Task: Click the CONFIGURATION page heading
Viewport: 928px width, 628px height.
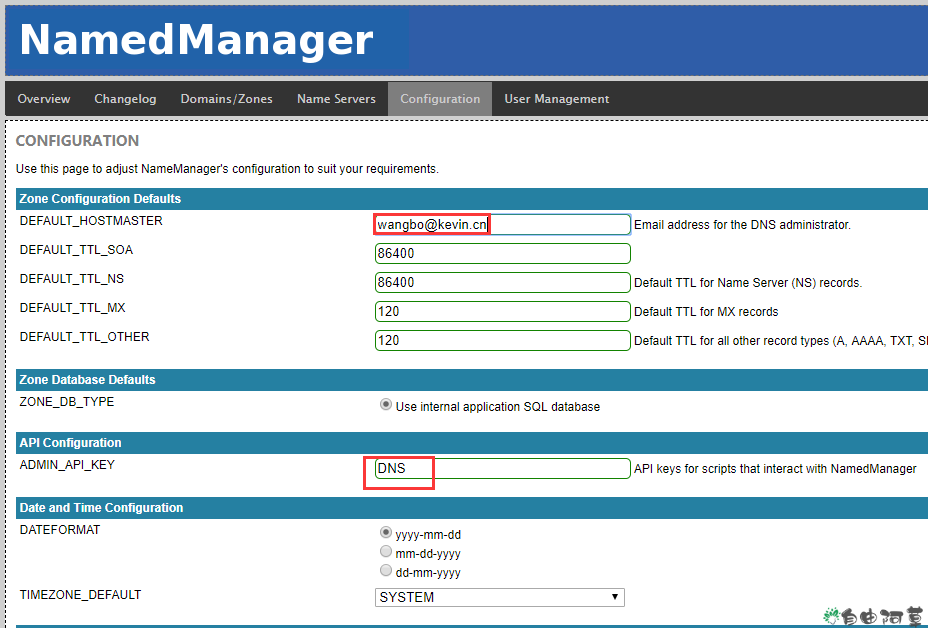Action: click(78, 141)
